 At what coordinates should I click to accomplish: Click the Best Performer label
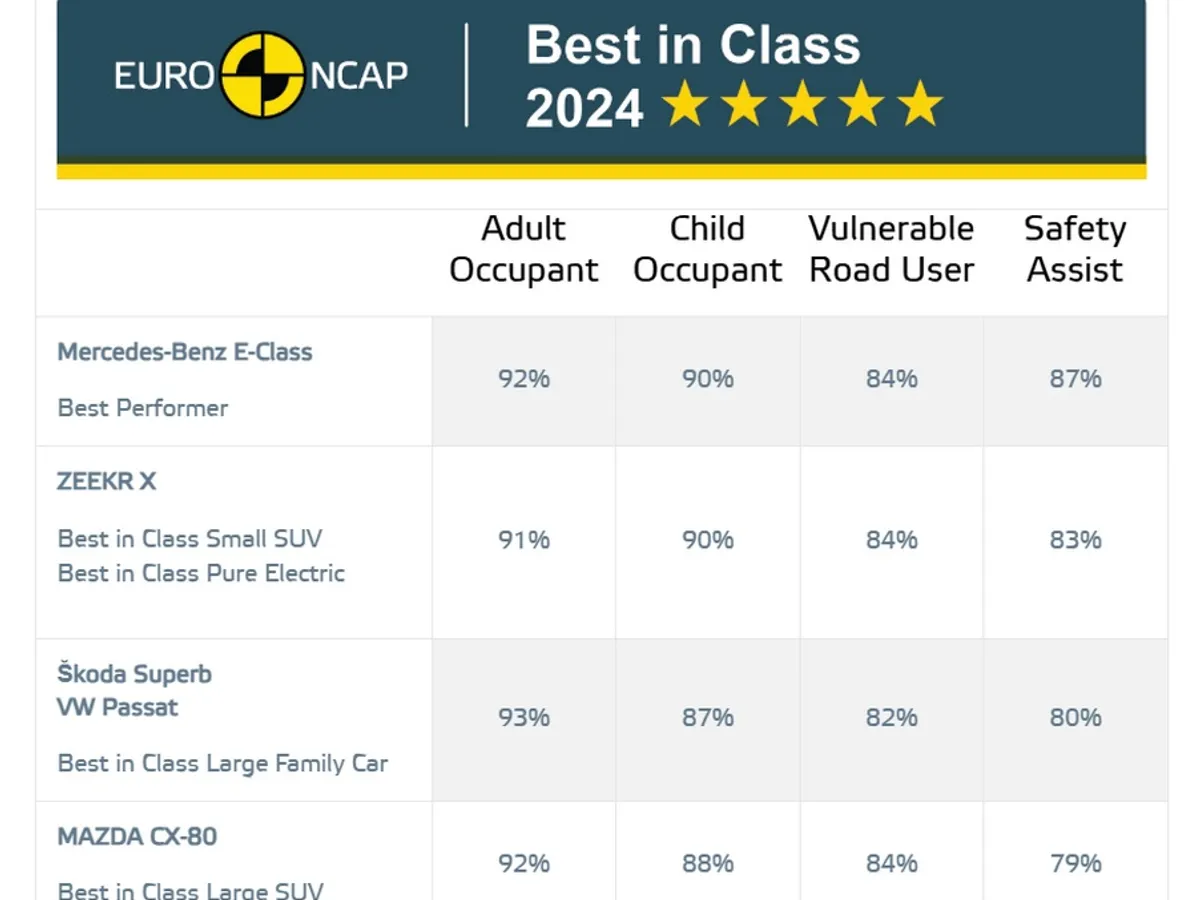pos(143,408)
